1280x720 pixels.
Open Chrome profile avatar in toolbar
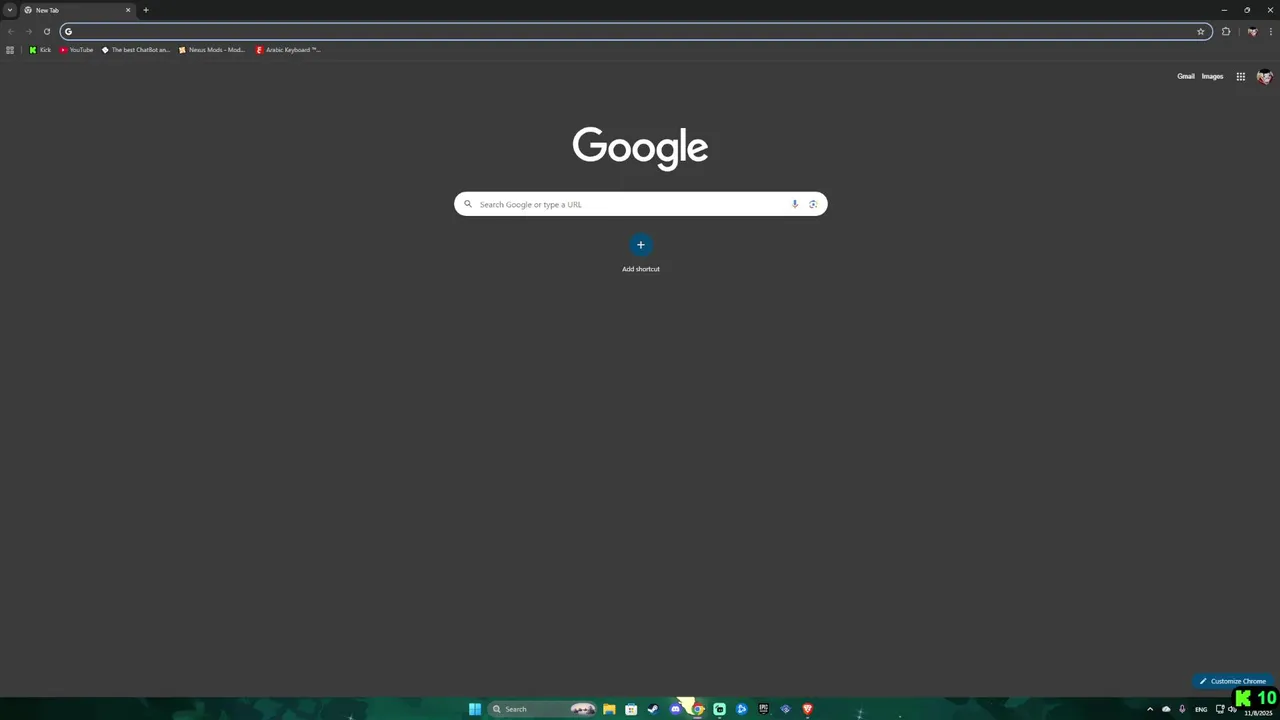(1252, 31)
